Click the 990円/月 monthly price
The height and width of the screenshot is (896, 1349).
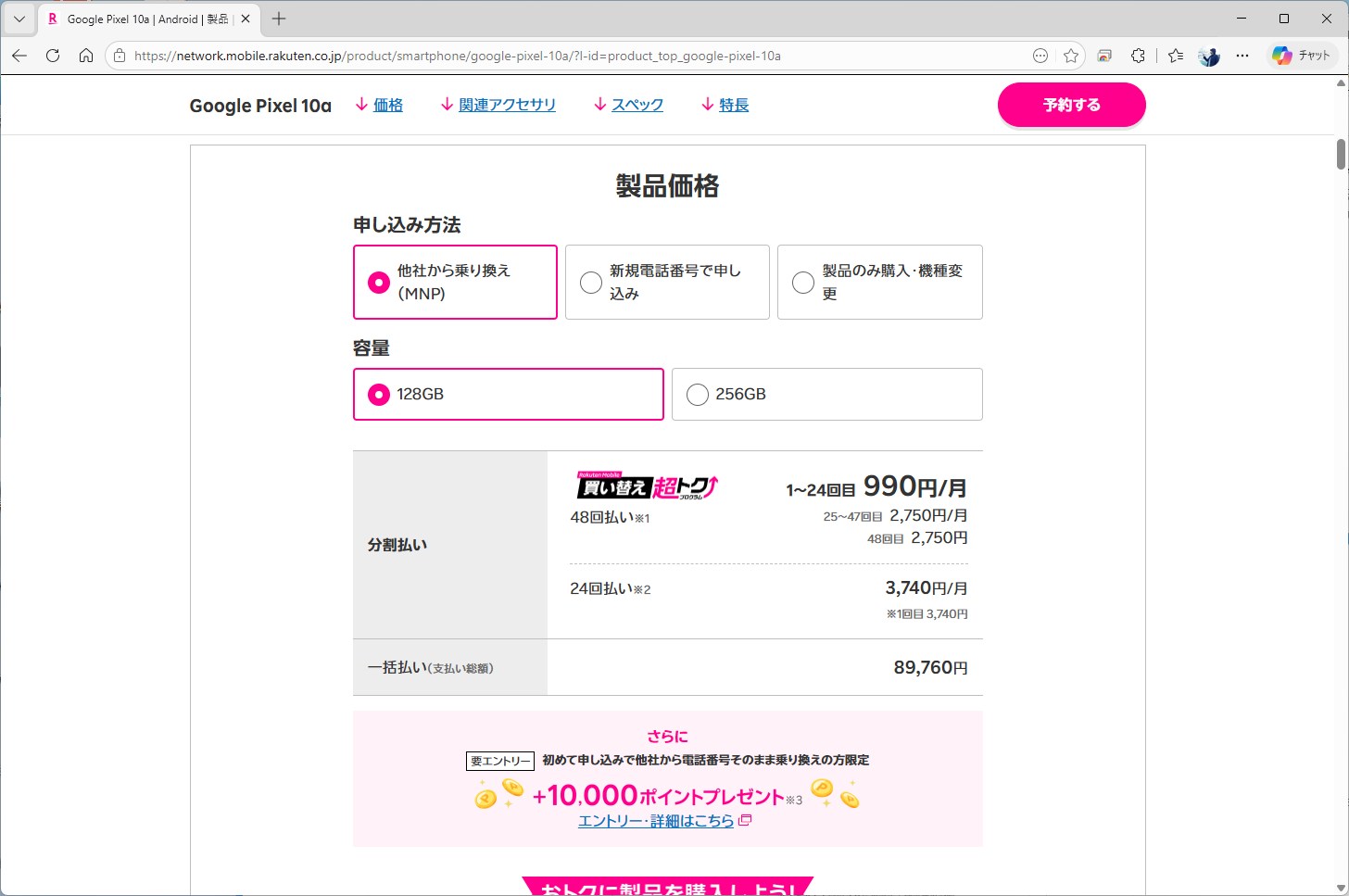915,486
